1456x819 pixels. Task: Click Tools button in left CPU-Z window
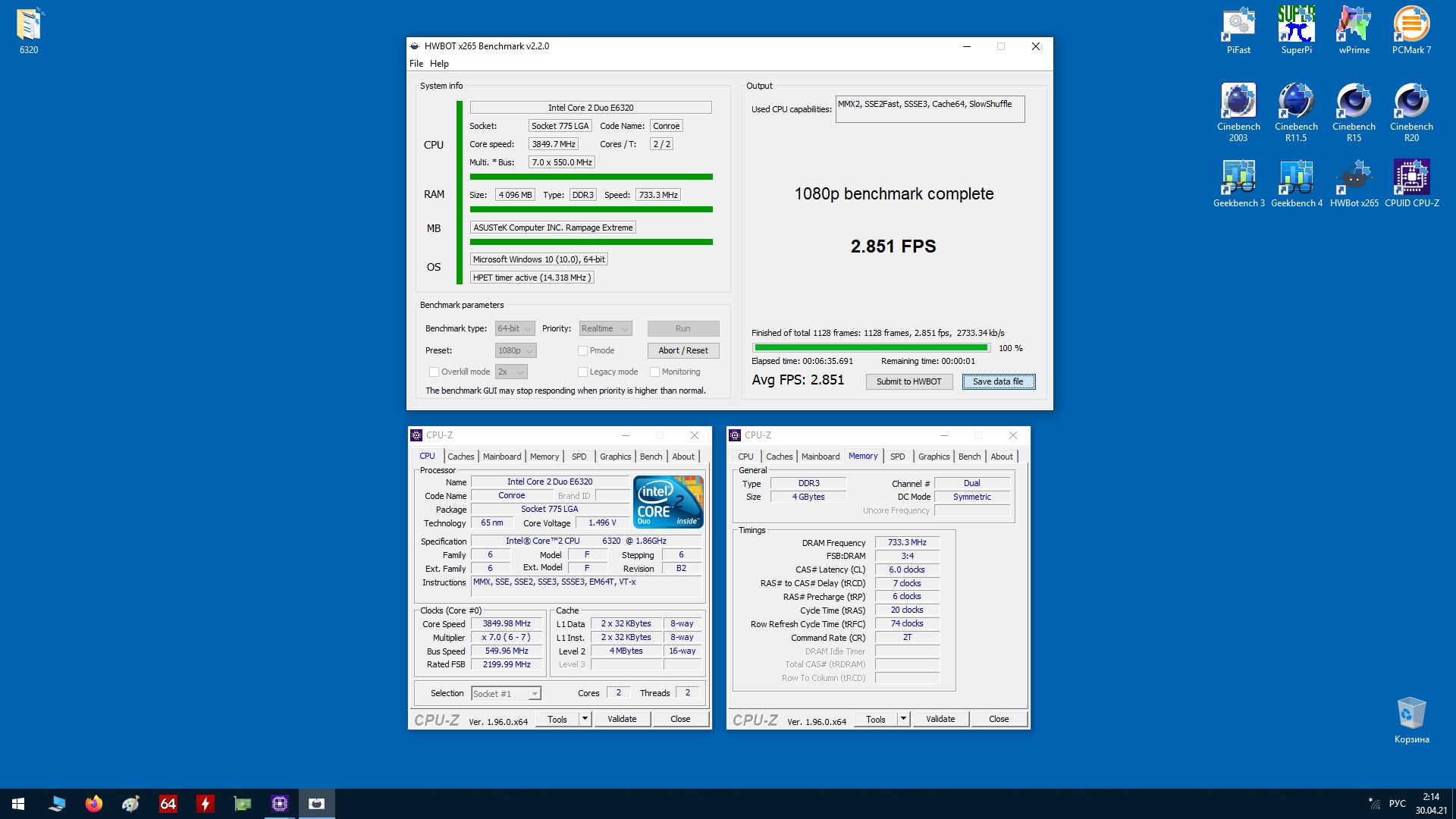point(557,719)
